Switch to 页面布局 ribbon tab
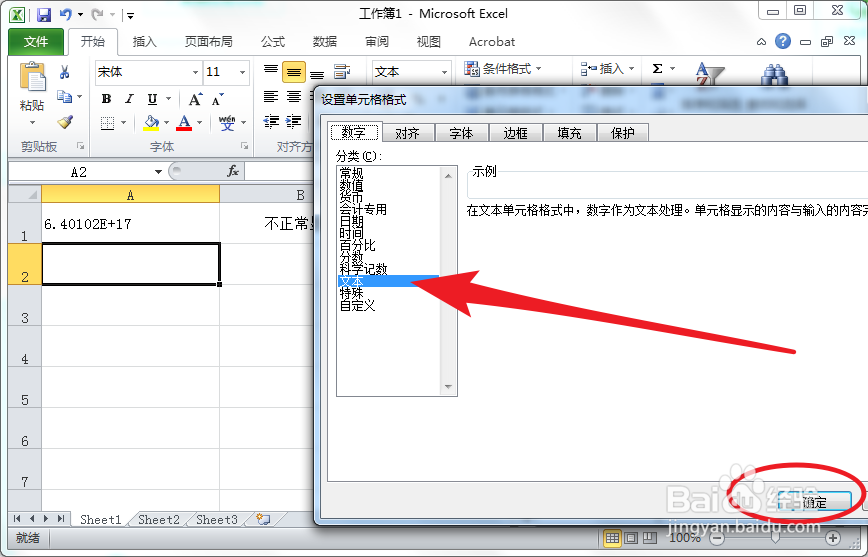 tap(209, 42)
